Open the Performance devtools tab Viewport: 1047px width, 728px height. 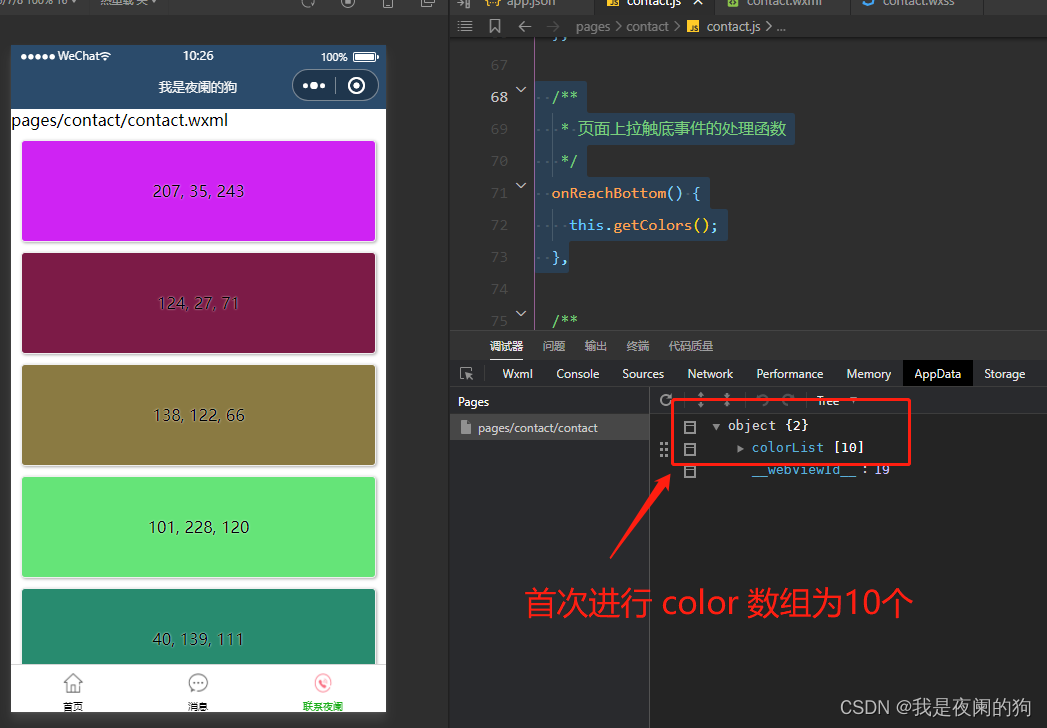[789, 374]
